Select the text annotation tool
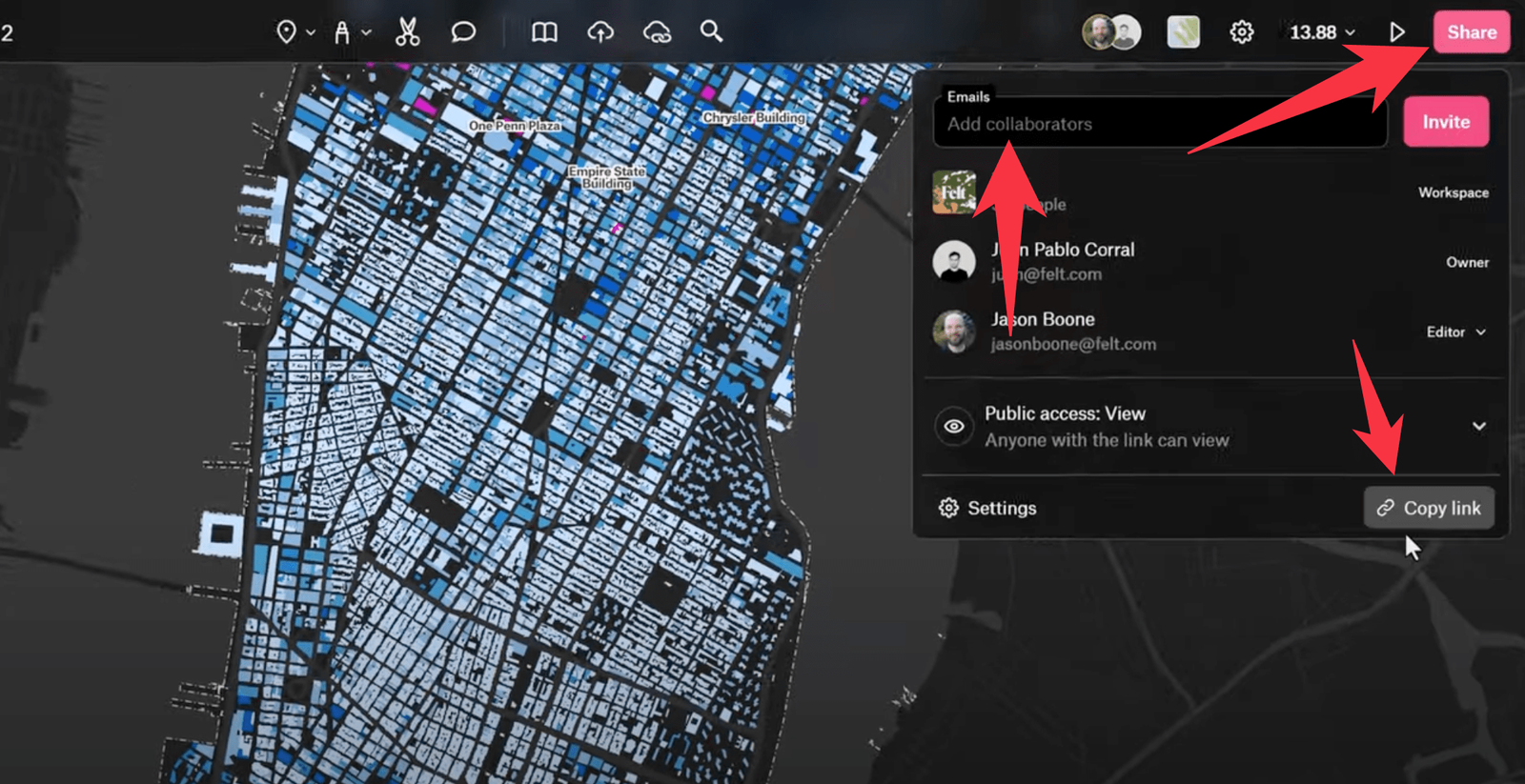 point(342,33)
